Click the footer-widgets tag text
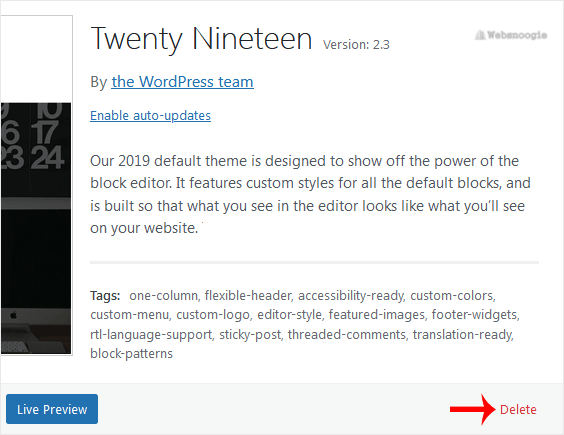564x435 pixels. tap(475, 315)
